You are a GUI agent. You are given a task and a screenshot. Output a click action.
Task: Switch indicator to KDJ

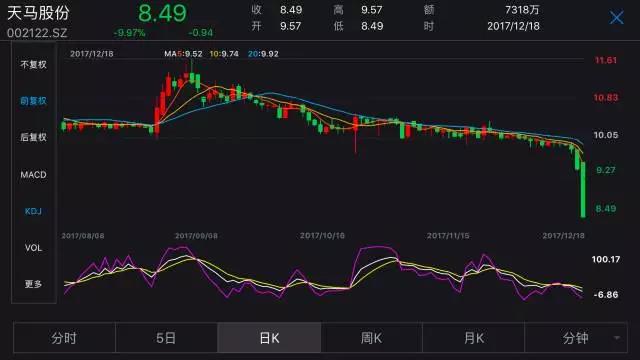click(33, 211)
